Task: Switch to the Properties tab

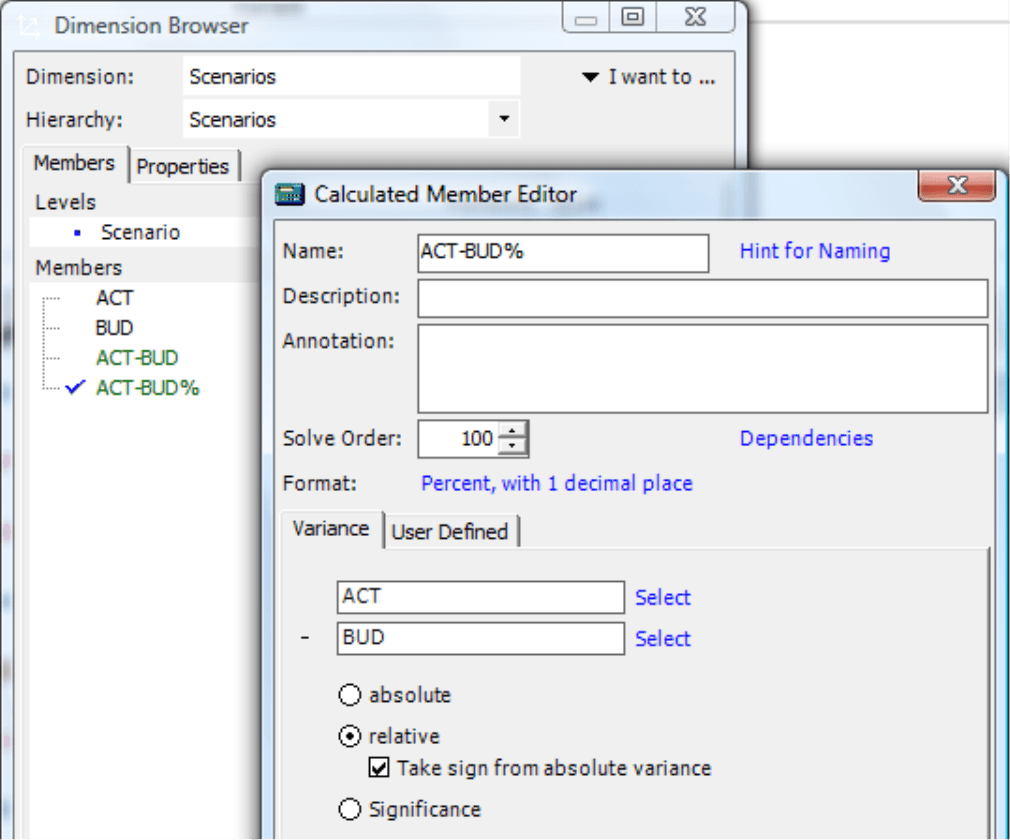Action: point(183,167)
